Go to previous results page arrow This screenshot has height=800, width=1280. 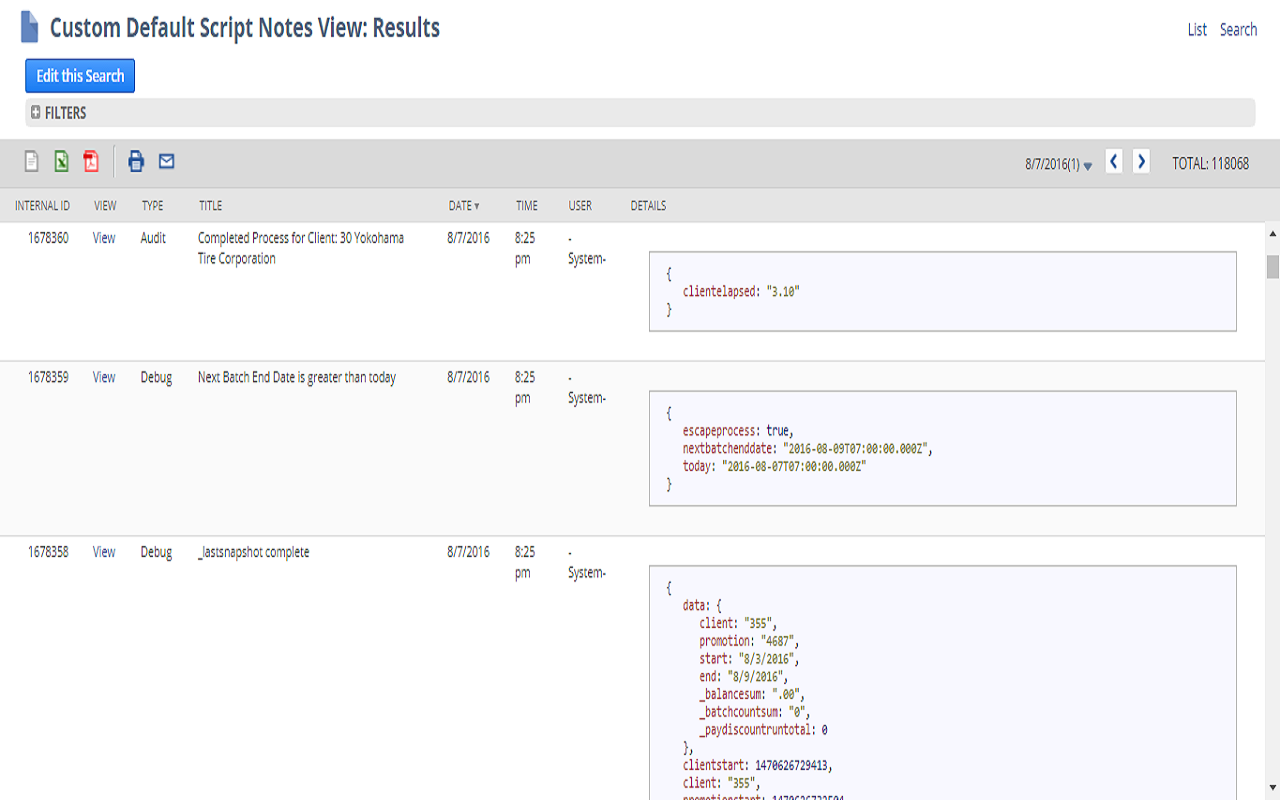click(x=1114, y=161)
